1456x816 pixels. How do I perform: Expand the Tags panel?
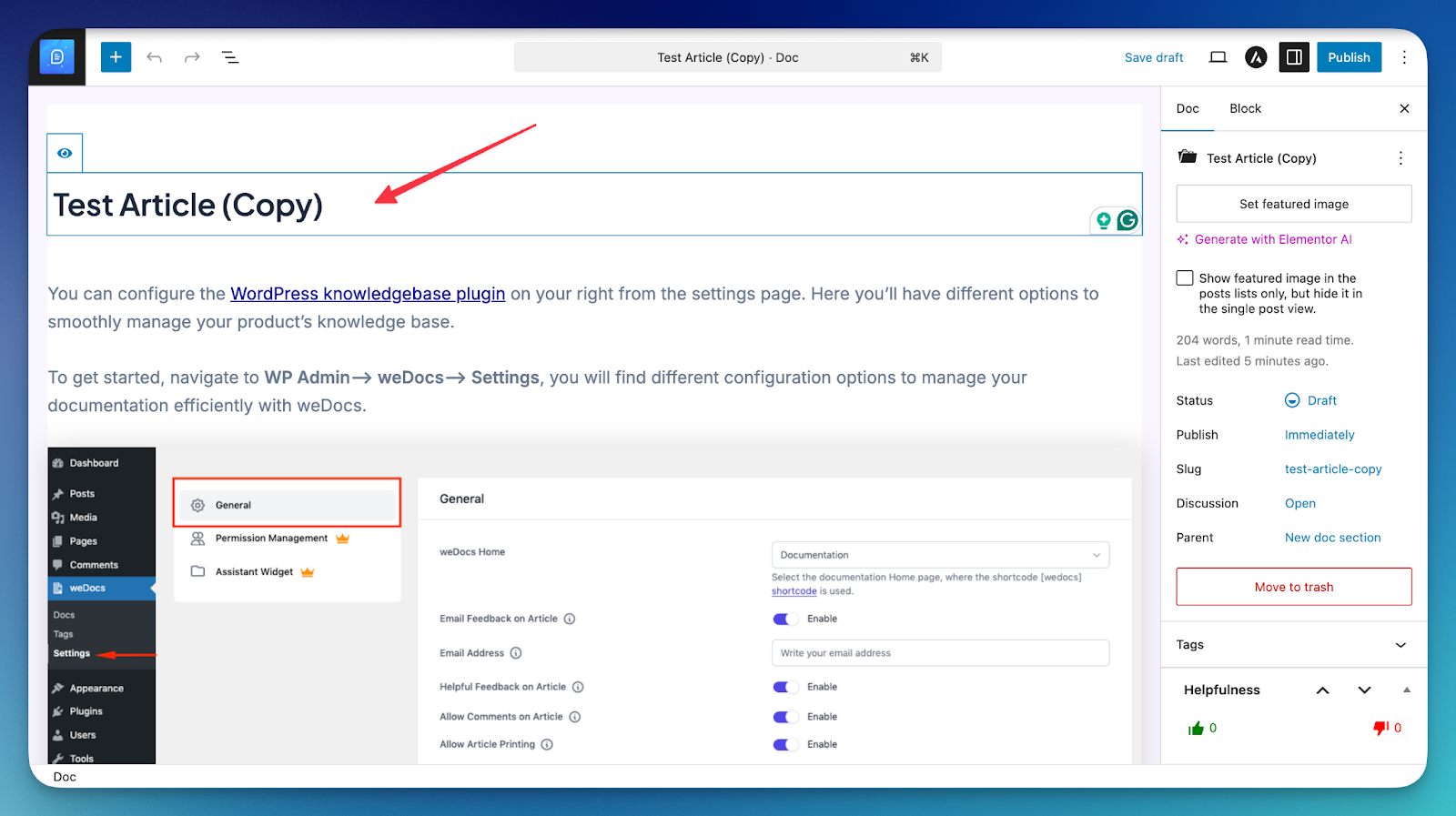(x=1400, y=645)
